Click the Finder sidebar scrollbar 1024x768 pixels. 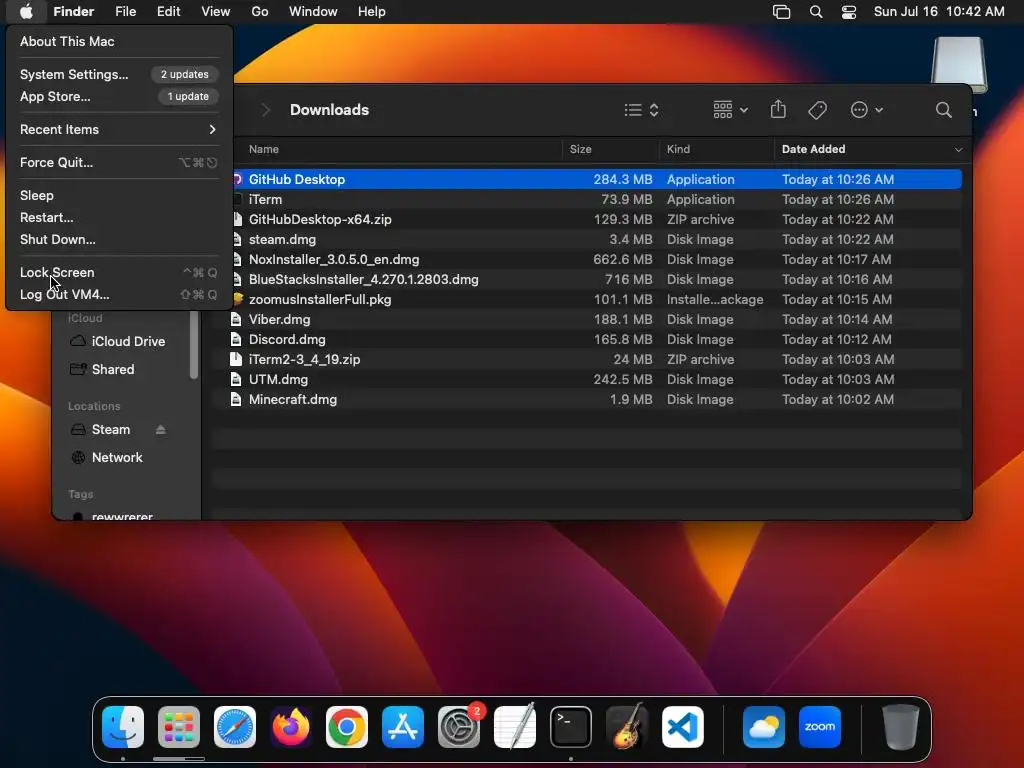(x=193, y=345)
